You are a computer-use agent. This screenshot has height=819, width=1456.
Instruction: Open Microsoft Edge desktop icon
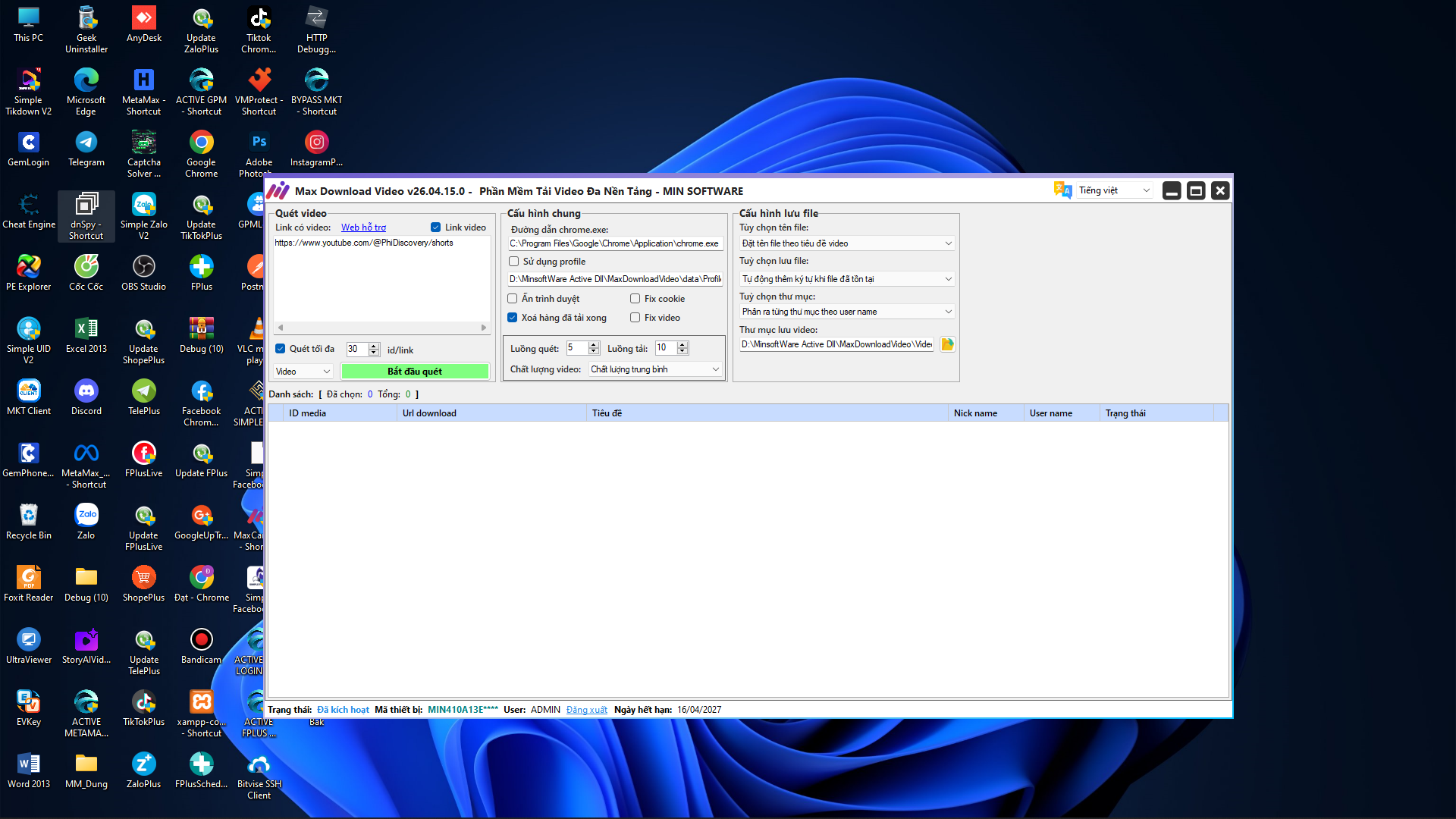coord(86,93)
